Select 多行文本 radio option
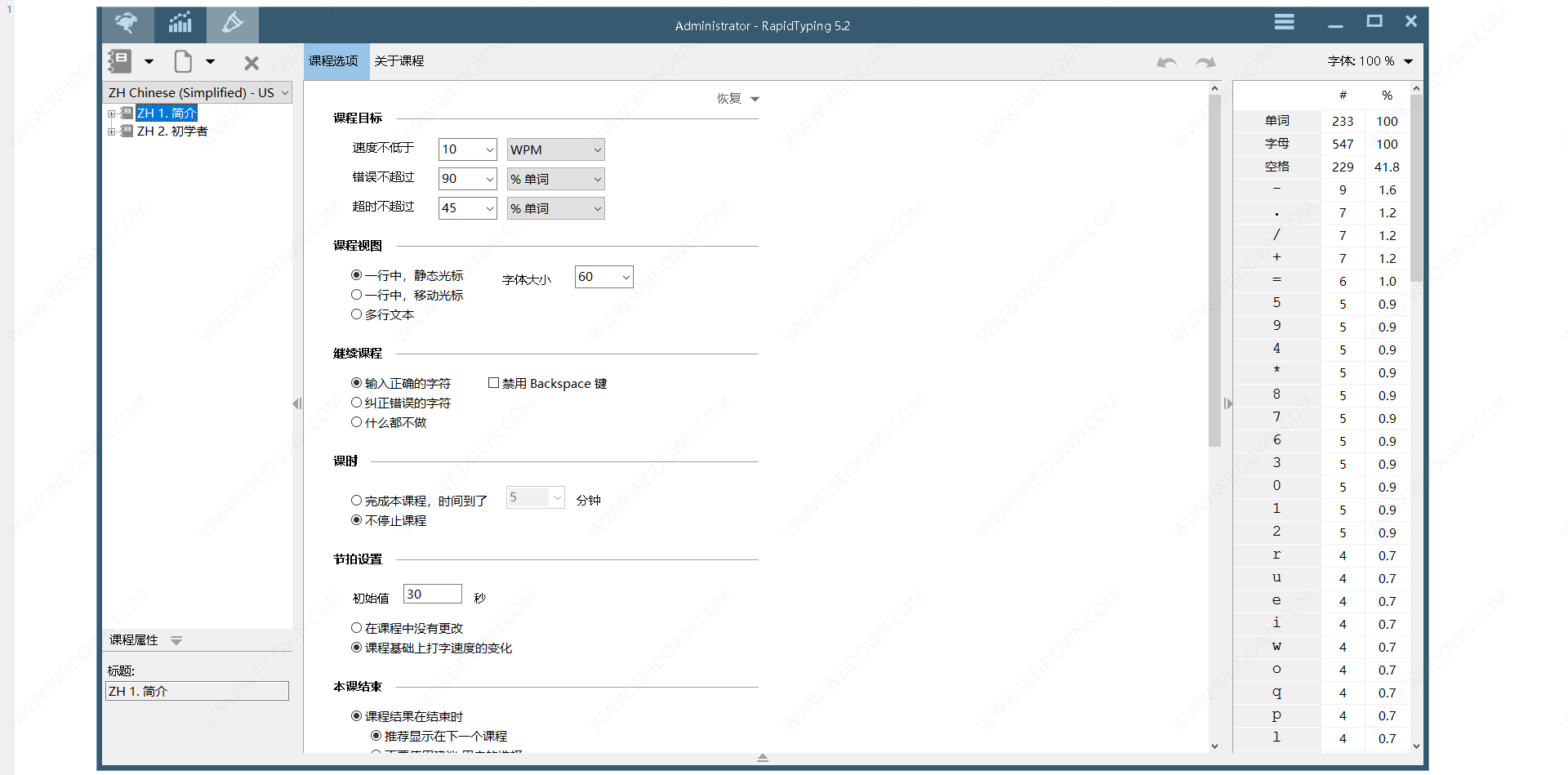Viewport: 1568px width, 775px height. click(357, 314)
